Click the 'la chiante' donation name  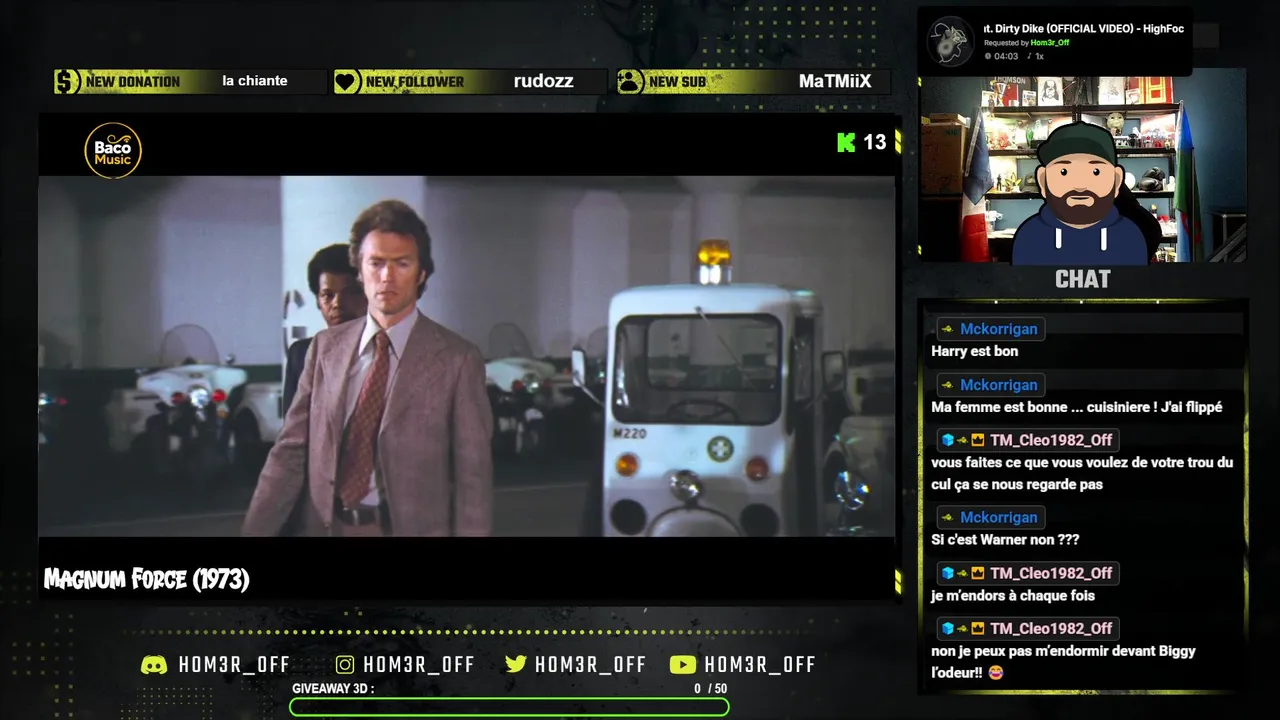255,81
